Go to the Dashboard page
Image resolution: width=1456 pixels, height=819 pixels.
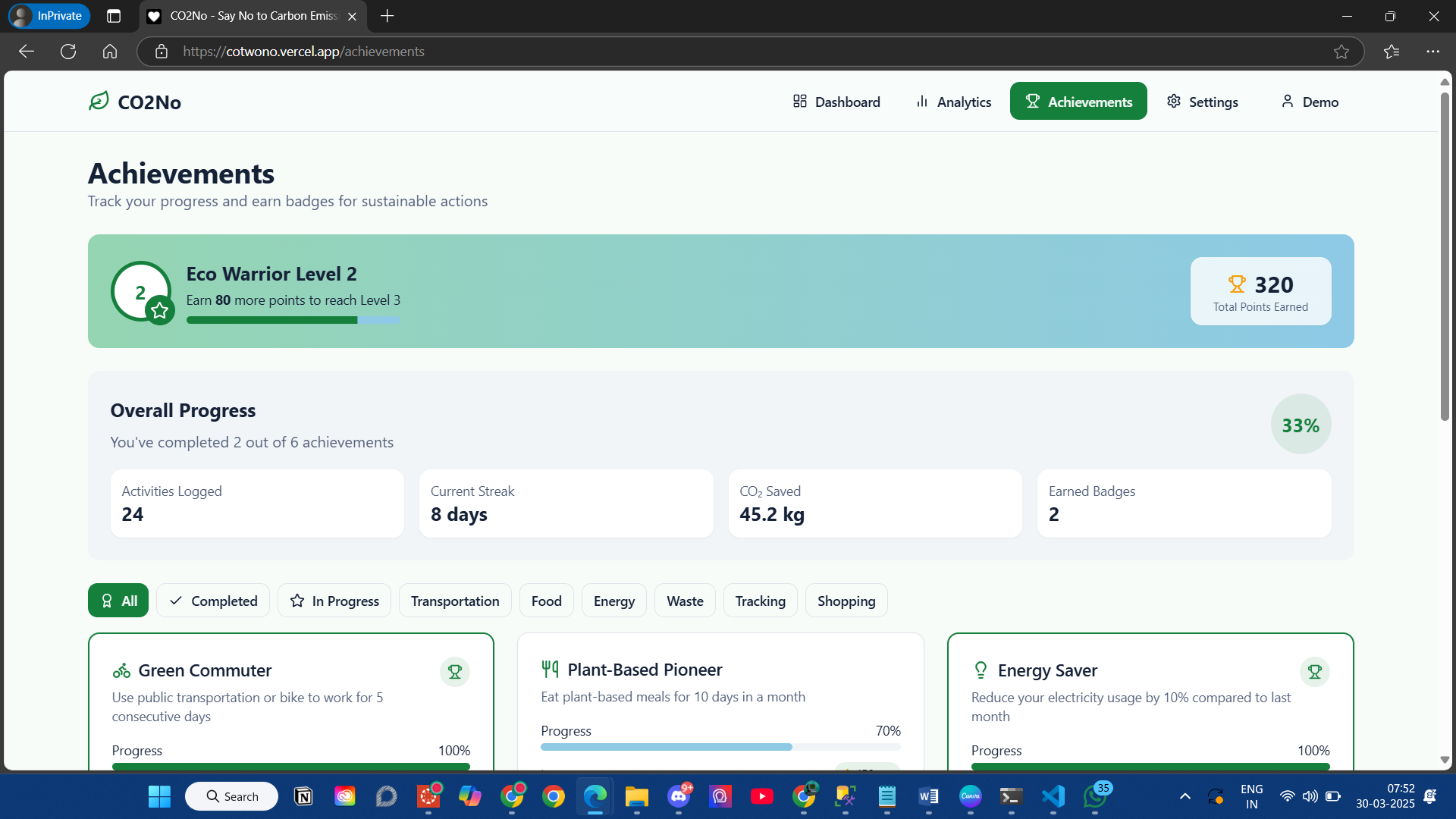[836, 102]
